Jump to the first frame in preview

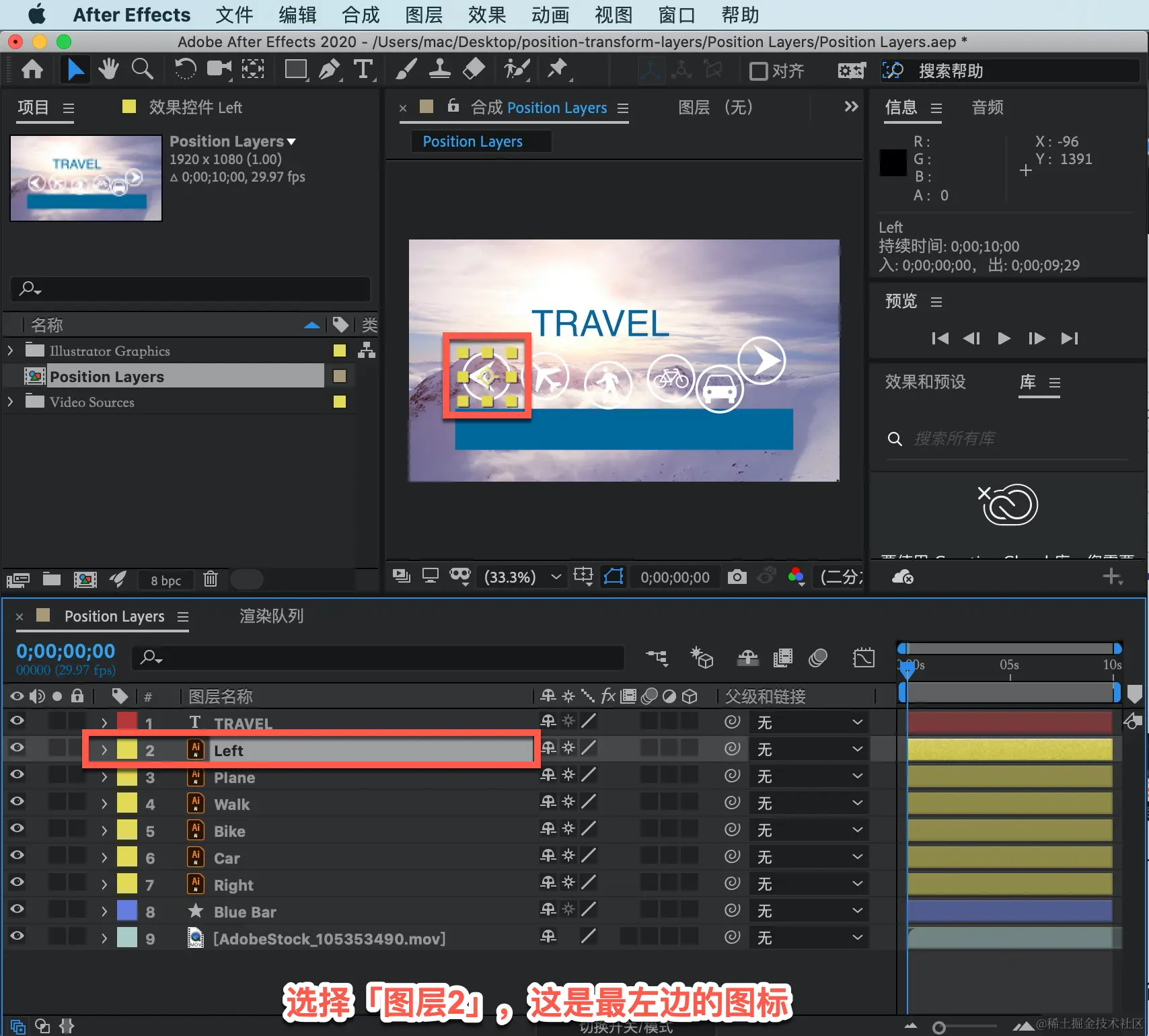point(940,338)
